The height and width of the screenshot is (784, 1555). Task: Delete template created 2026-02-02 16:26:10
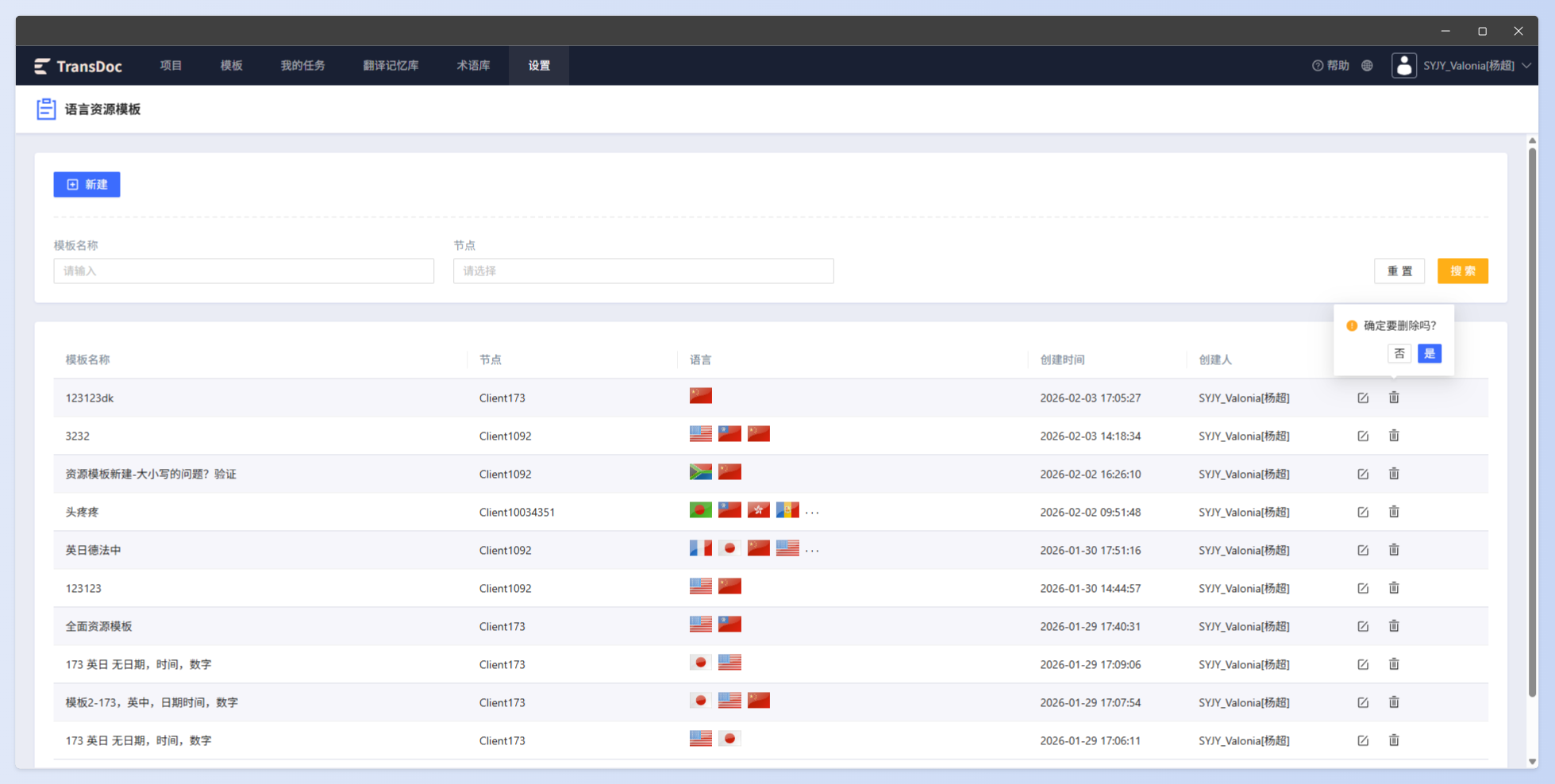point(1394,474)
